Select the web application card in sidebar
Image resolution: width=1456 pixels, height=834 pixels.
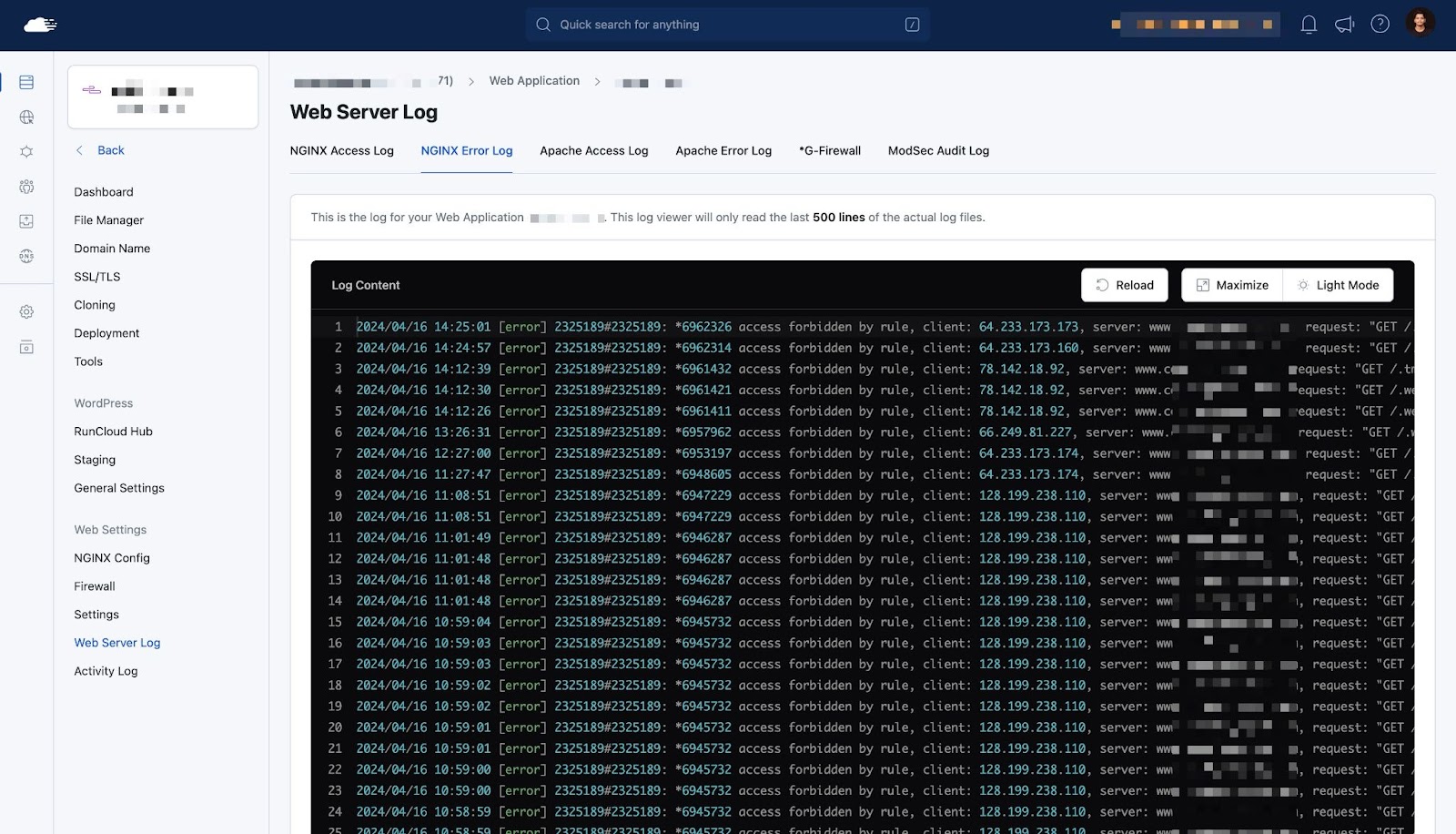click(163, 97)
